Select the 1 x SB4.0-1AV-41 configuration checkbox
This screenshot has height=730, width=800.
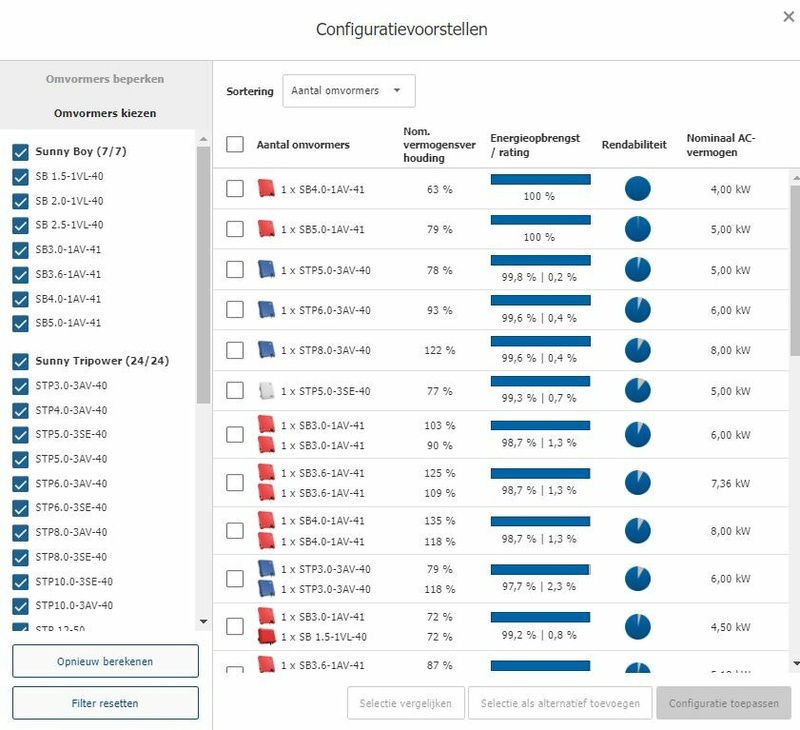point(235,189)
